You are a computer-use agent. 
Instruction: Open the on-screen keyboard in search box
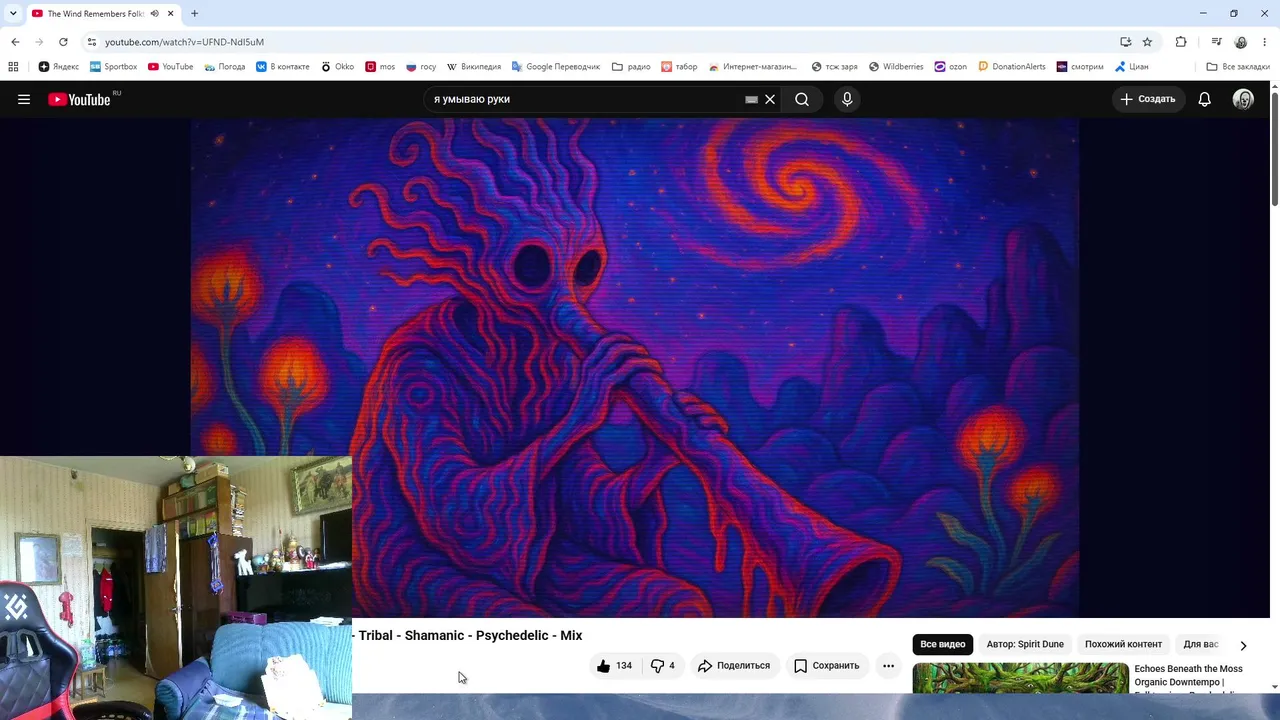click(x=752, y=99)
